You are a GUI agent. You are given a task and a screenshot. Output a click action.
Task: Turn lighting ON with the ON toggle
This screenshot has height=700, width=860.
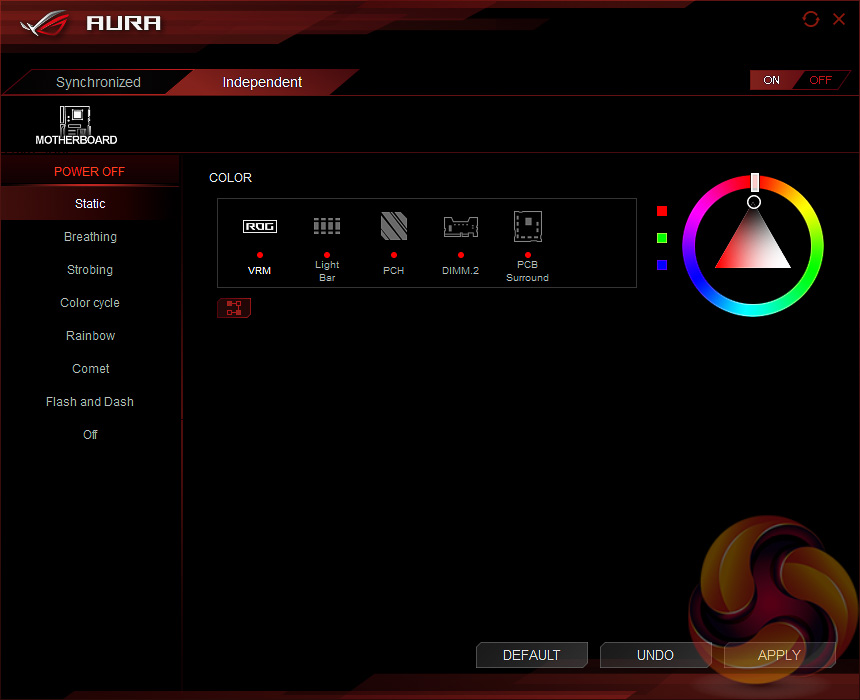771,80
